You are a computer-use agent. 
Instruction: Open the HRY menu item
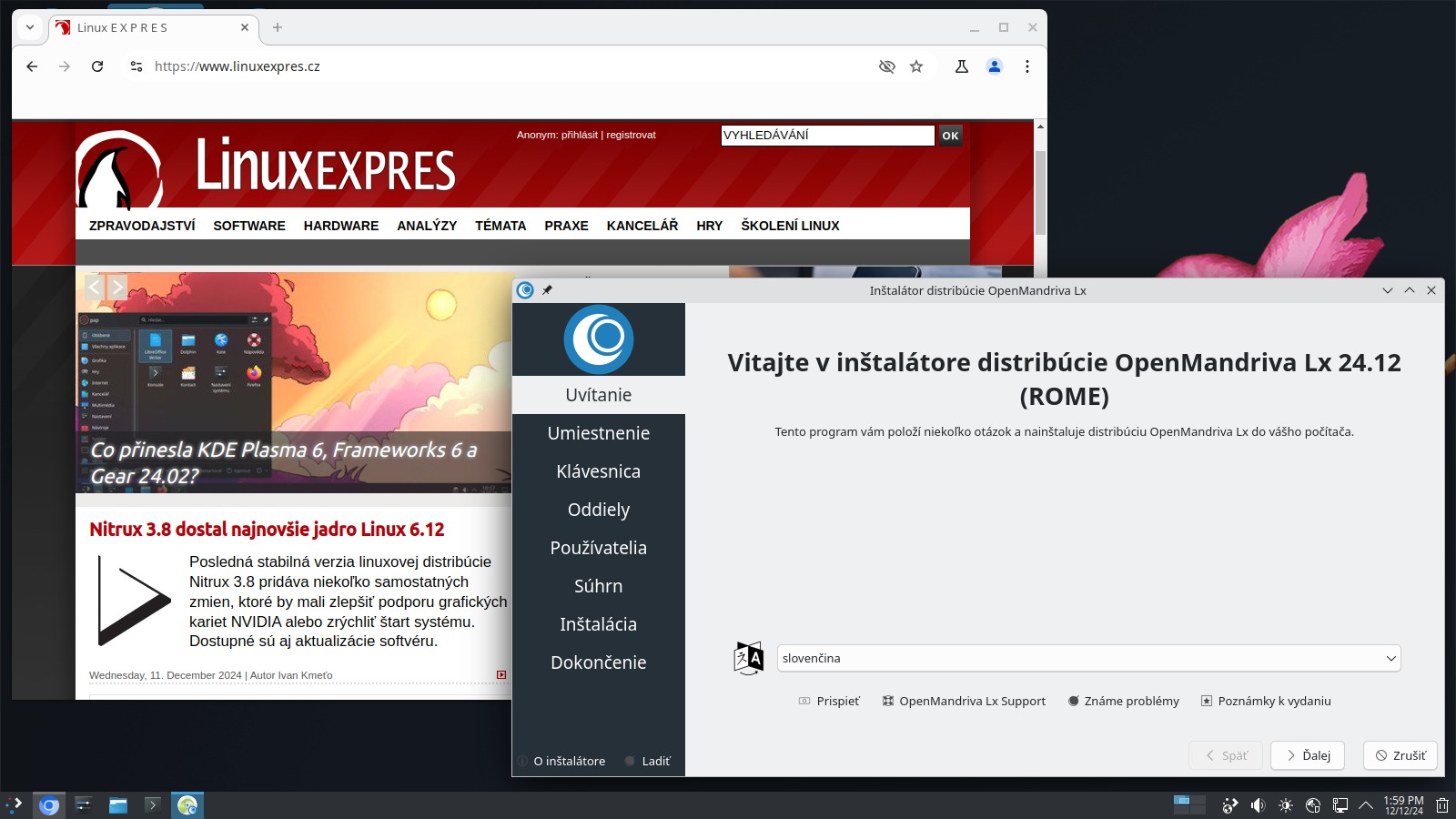710,226
